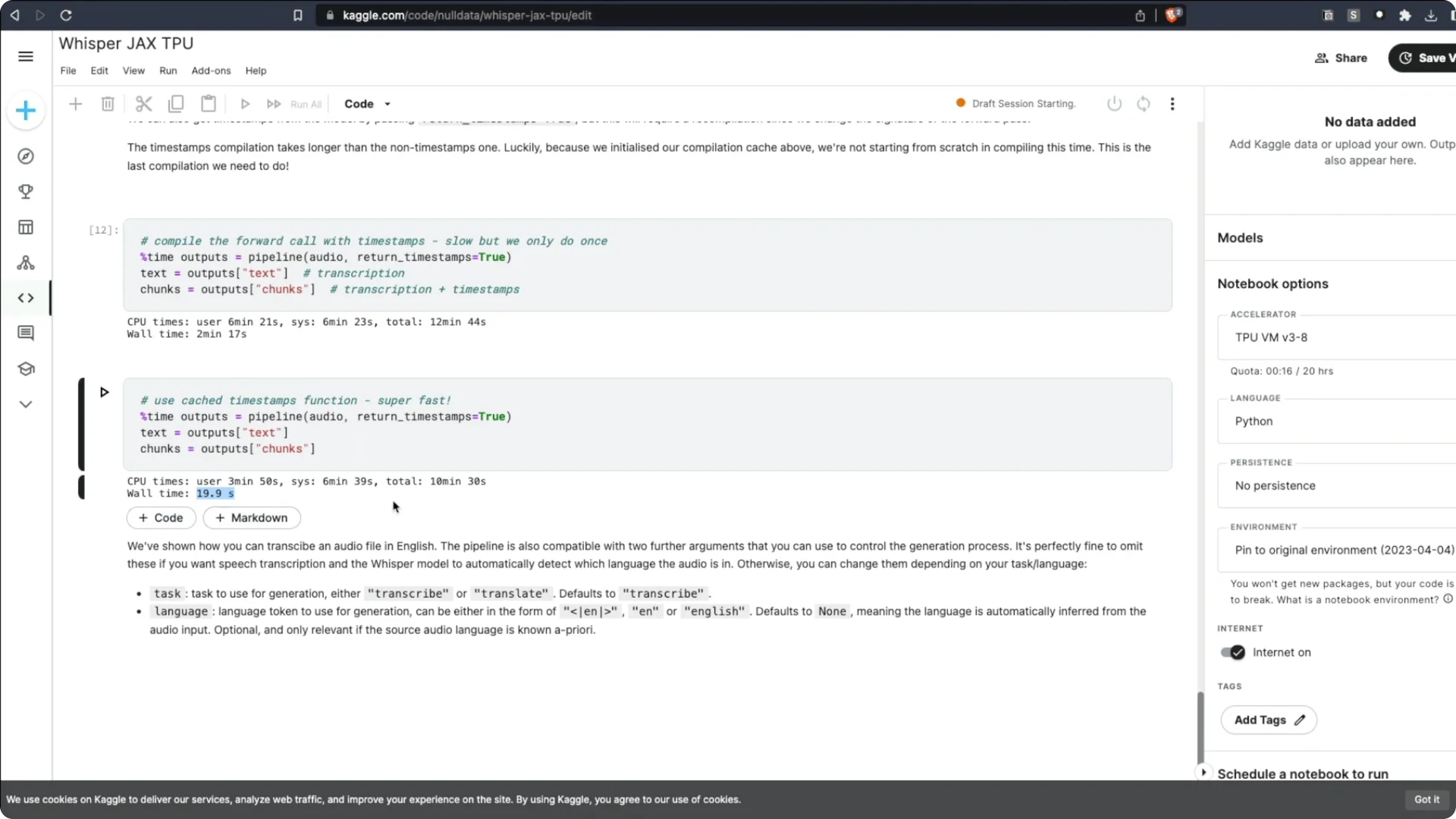Open Datasets table icon in sidebar
This screenshot has height=819, width=1456.
coord(26,227)
